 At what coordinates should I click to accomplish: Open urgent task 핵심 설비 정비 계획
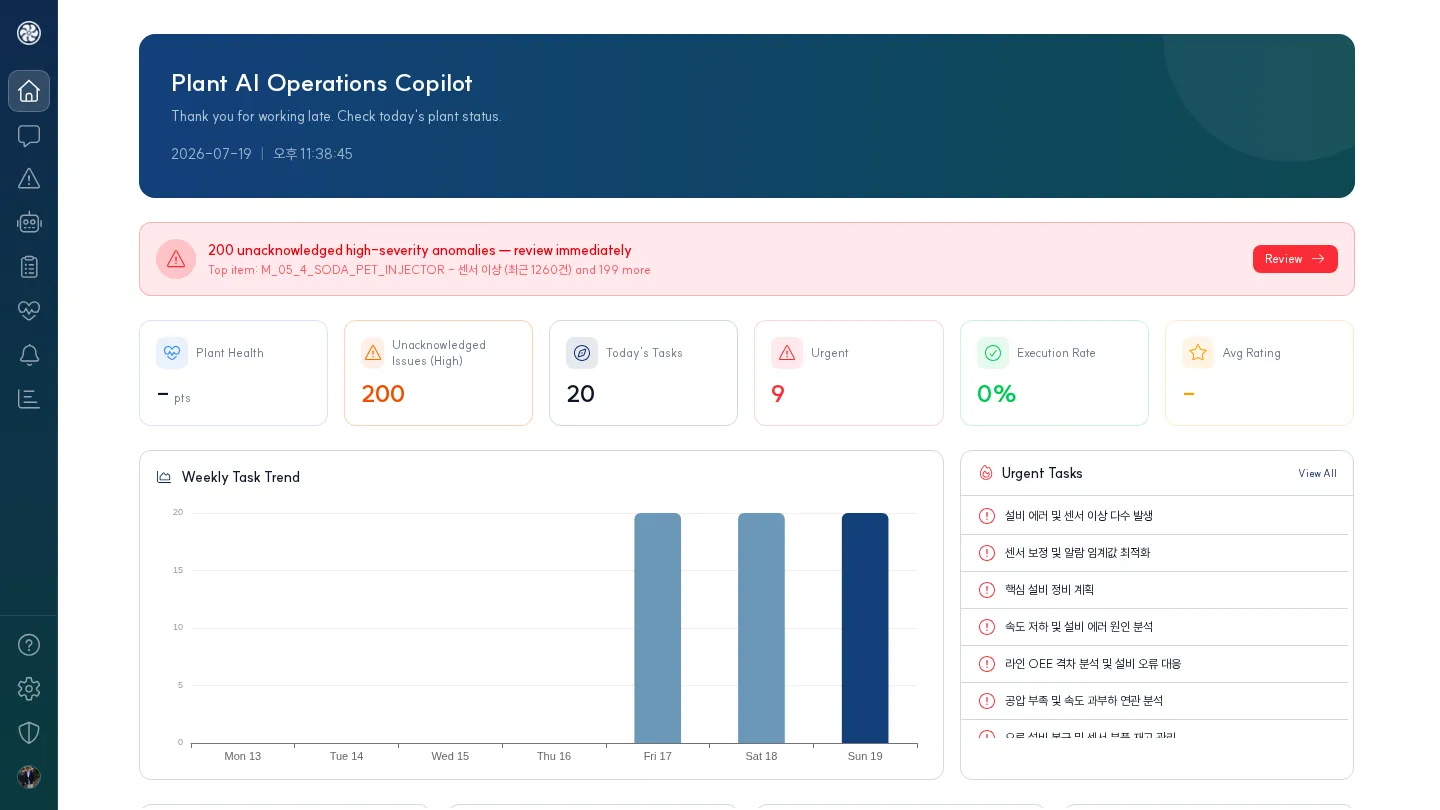click(1154, 590)
